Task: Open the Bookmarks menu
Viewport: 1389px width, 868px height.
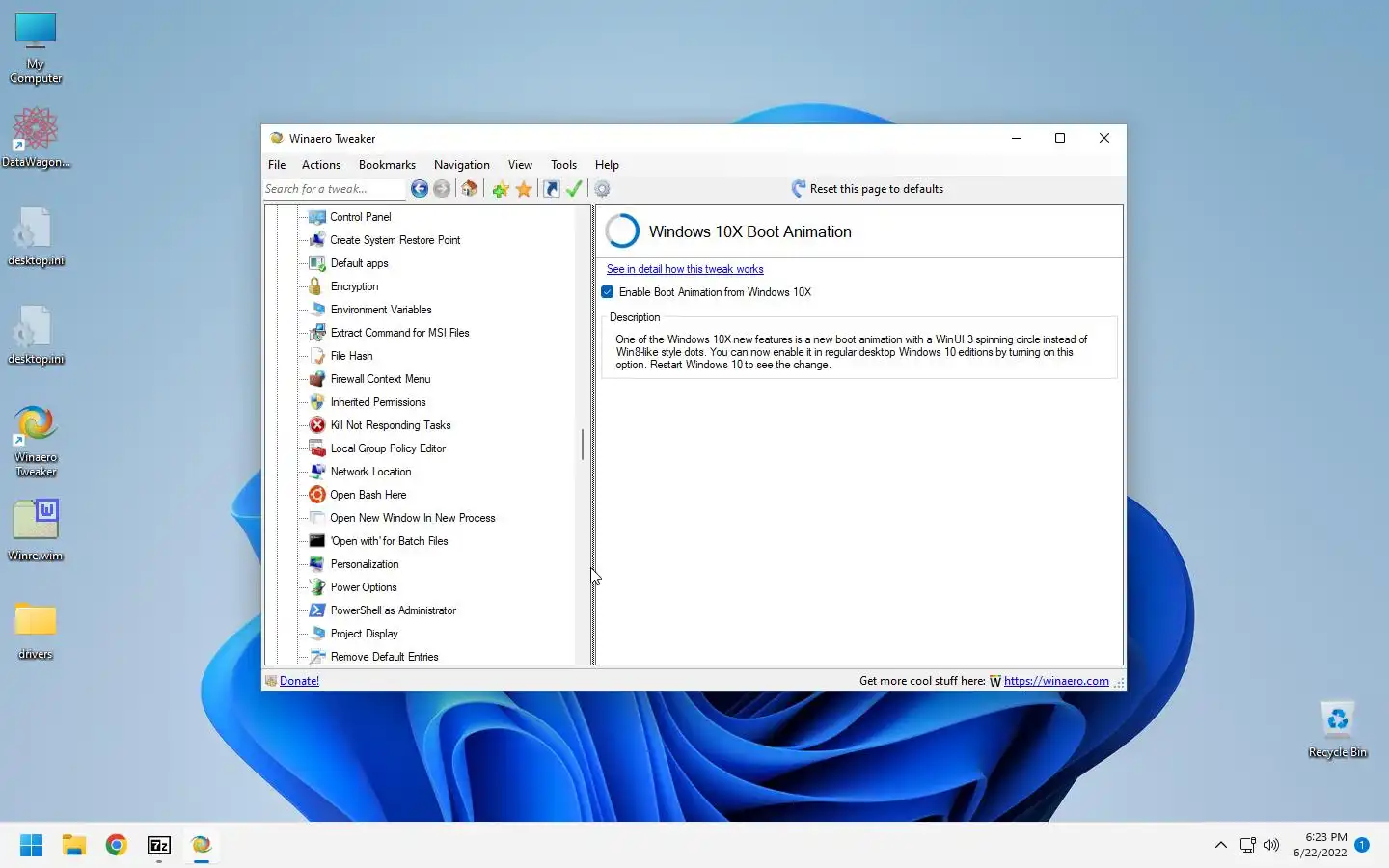Action: pyautogui.click(x=387, y=165)
